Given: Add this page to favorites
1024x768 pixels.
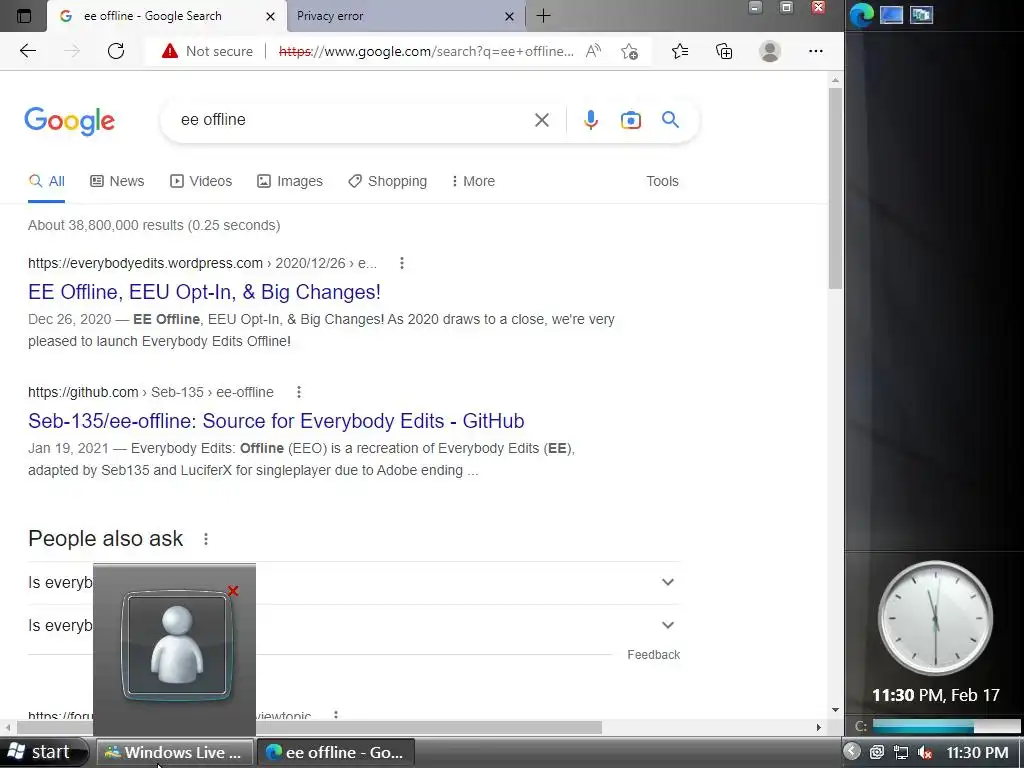Looking at the screenshot, I should pyautogui.click(x=630, y=51).
